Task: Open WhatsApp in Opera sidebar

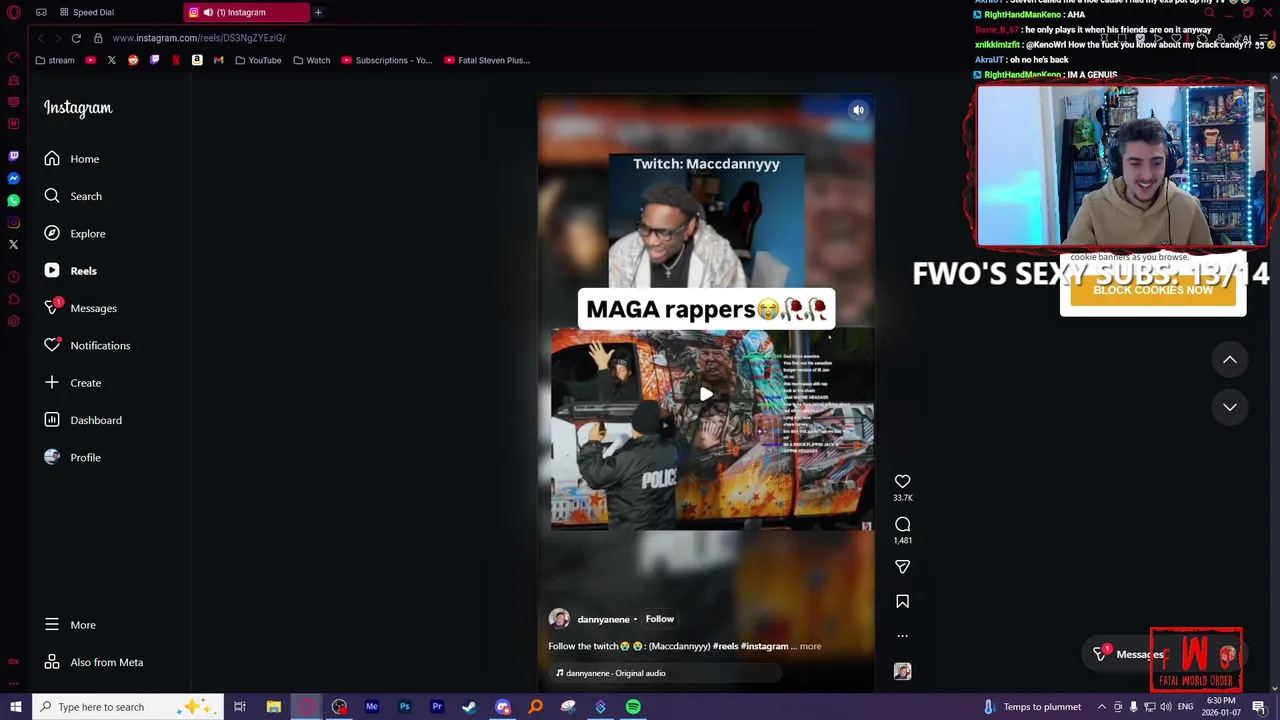Action: coord(13,201)
